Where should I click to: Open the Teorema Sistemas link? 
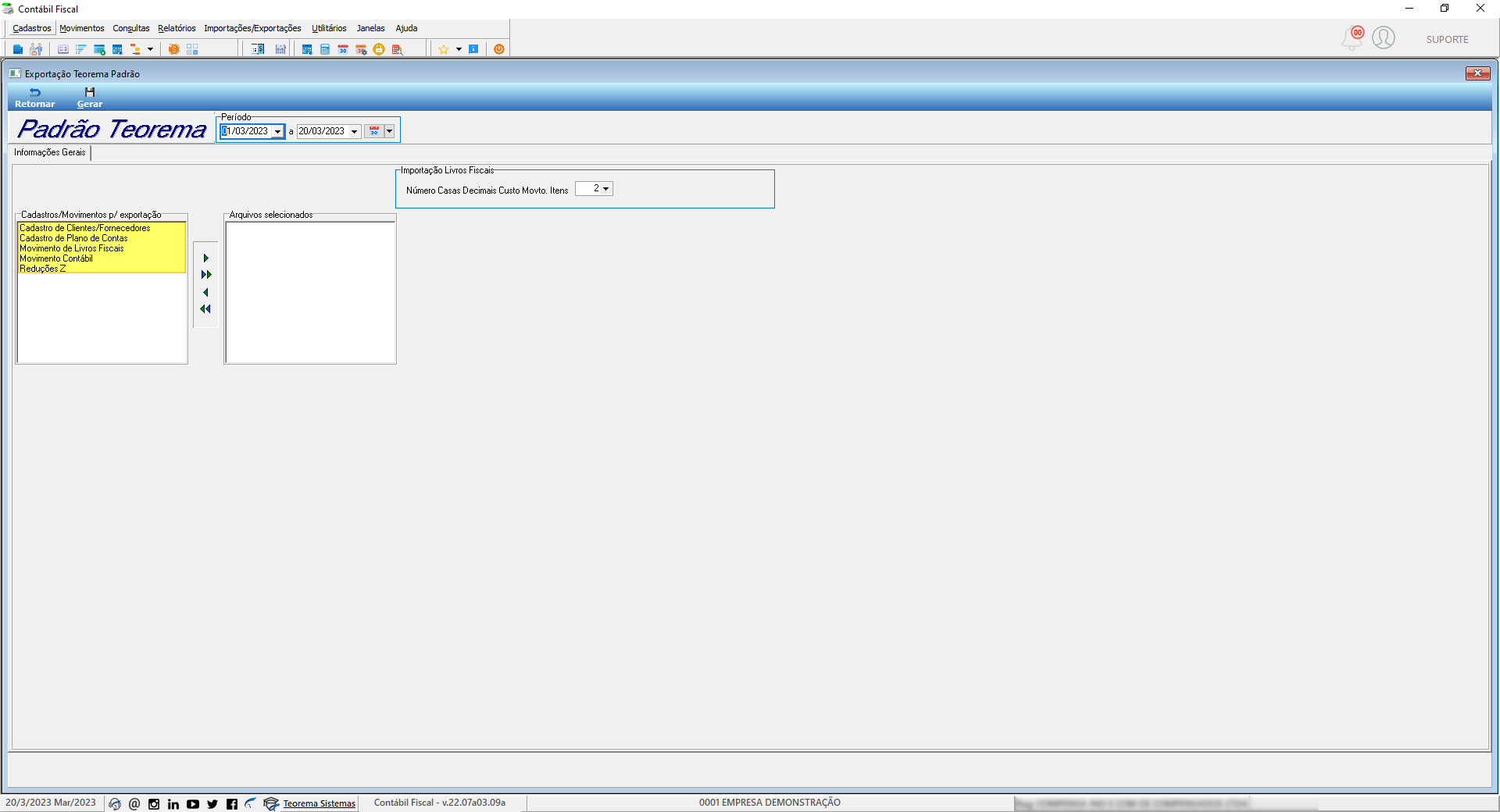[319, 803]
